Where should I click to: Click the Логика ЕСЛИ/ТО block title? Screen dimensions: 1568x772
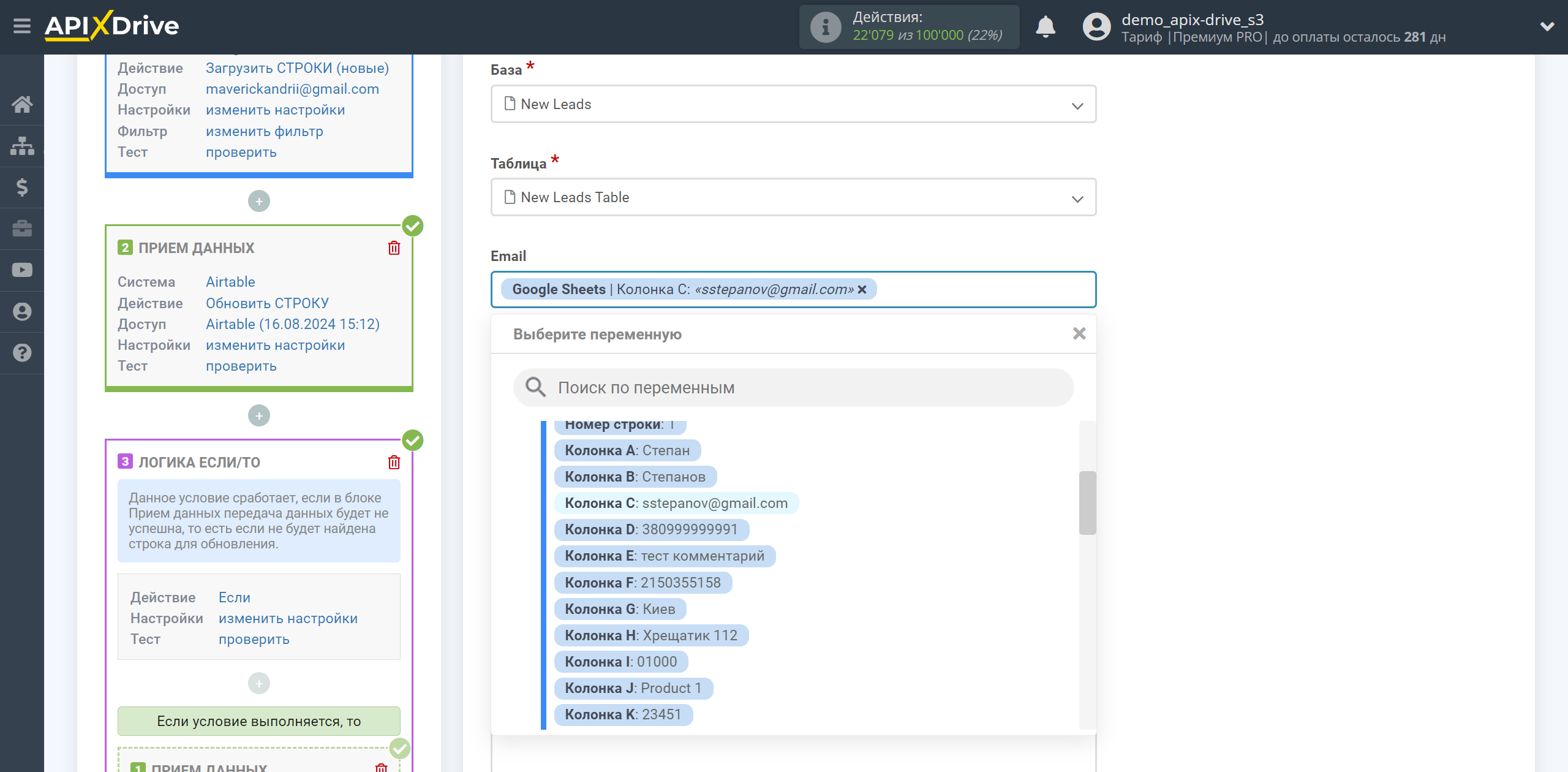click(x=199, y=463)
